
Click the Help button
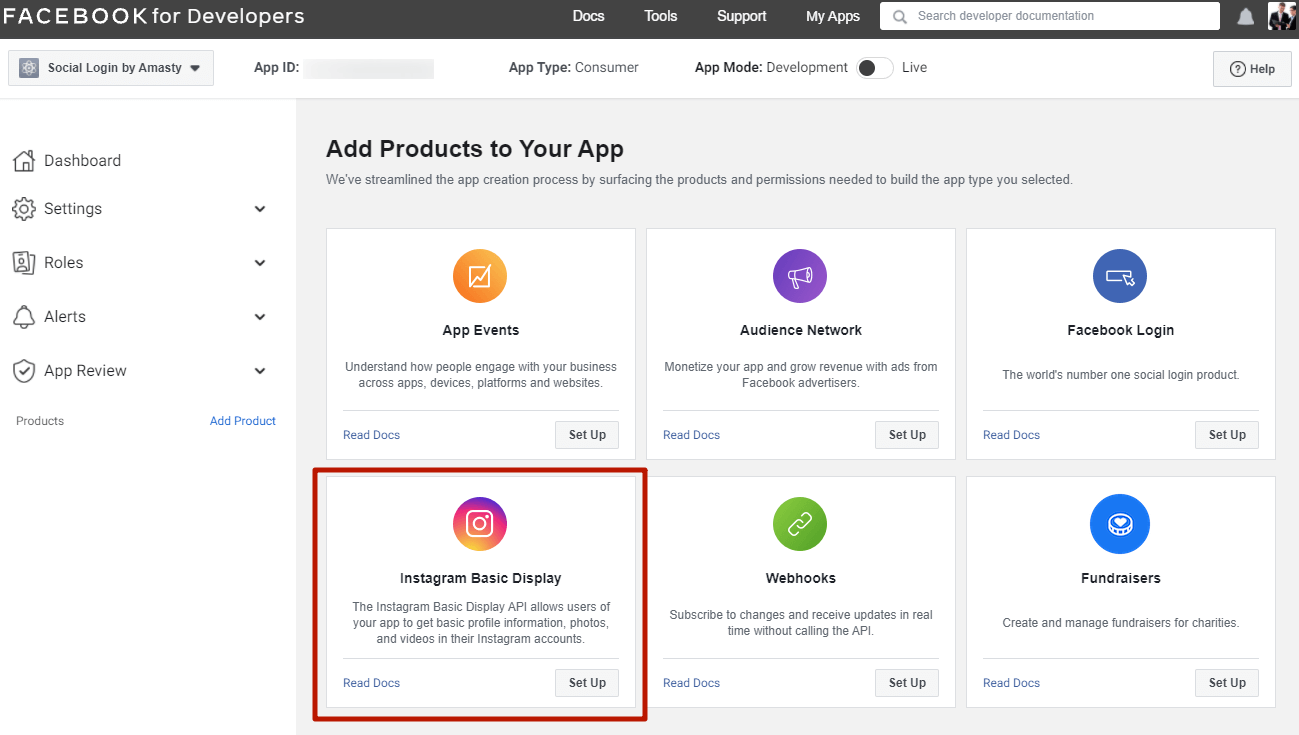coord(1252,69)
